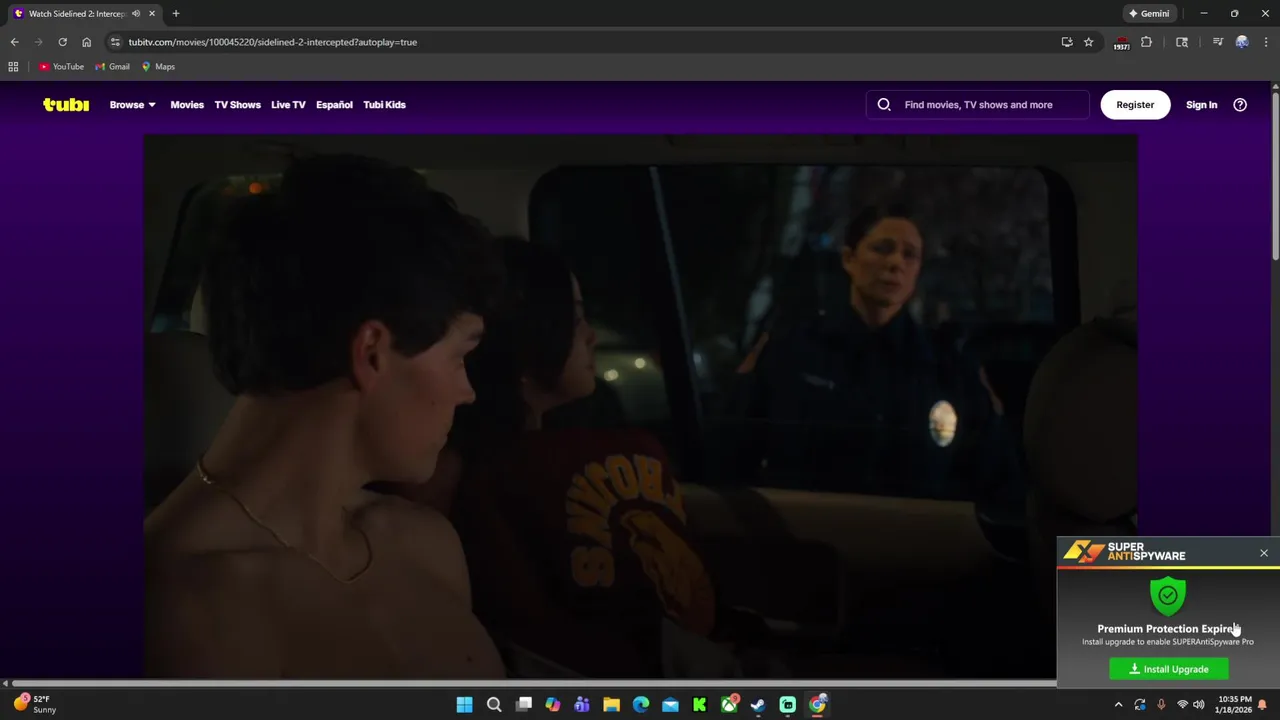Open the weather widget showing 52°F
The height and width of the screenshot is (720, 1280).
tap(34, 705)
